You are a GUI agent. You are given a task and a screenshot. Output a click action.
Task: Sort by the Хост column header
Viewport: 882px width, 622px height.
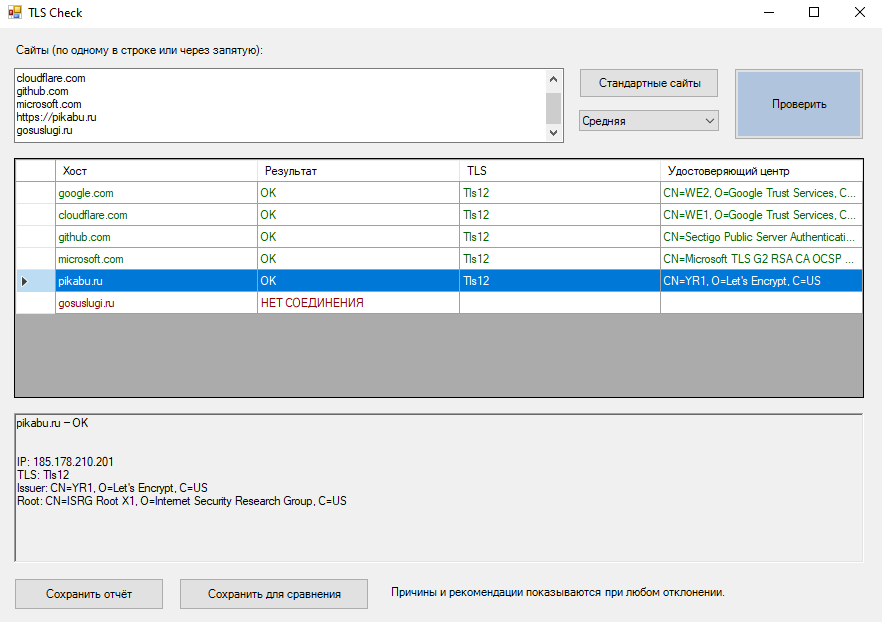tap(156, 171)
